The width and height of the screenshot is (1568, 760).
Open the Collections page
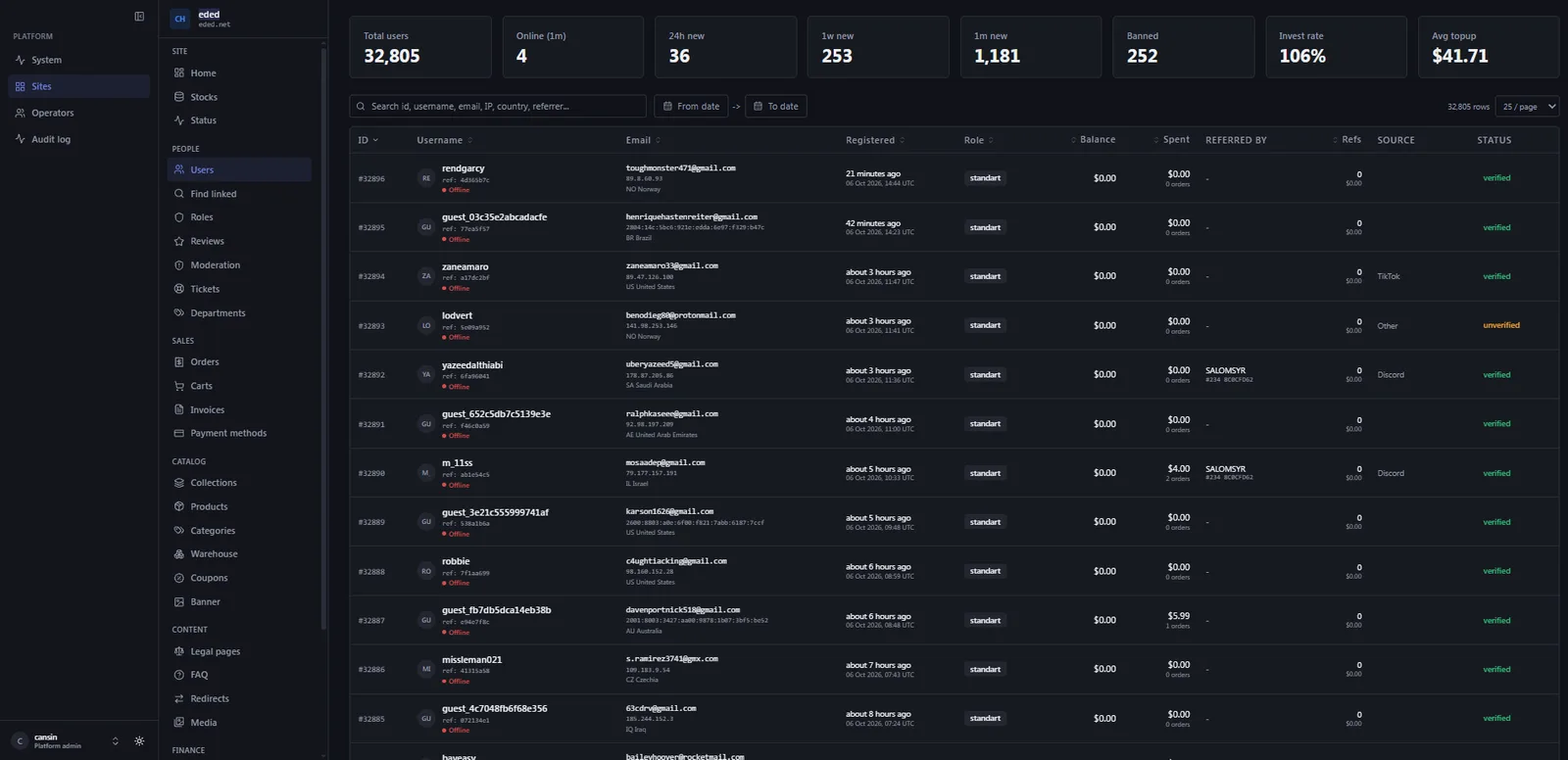click(x=239, y=483)
